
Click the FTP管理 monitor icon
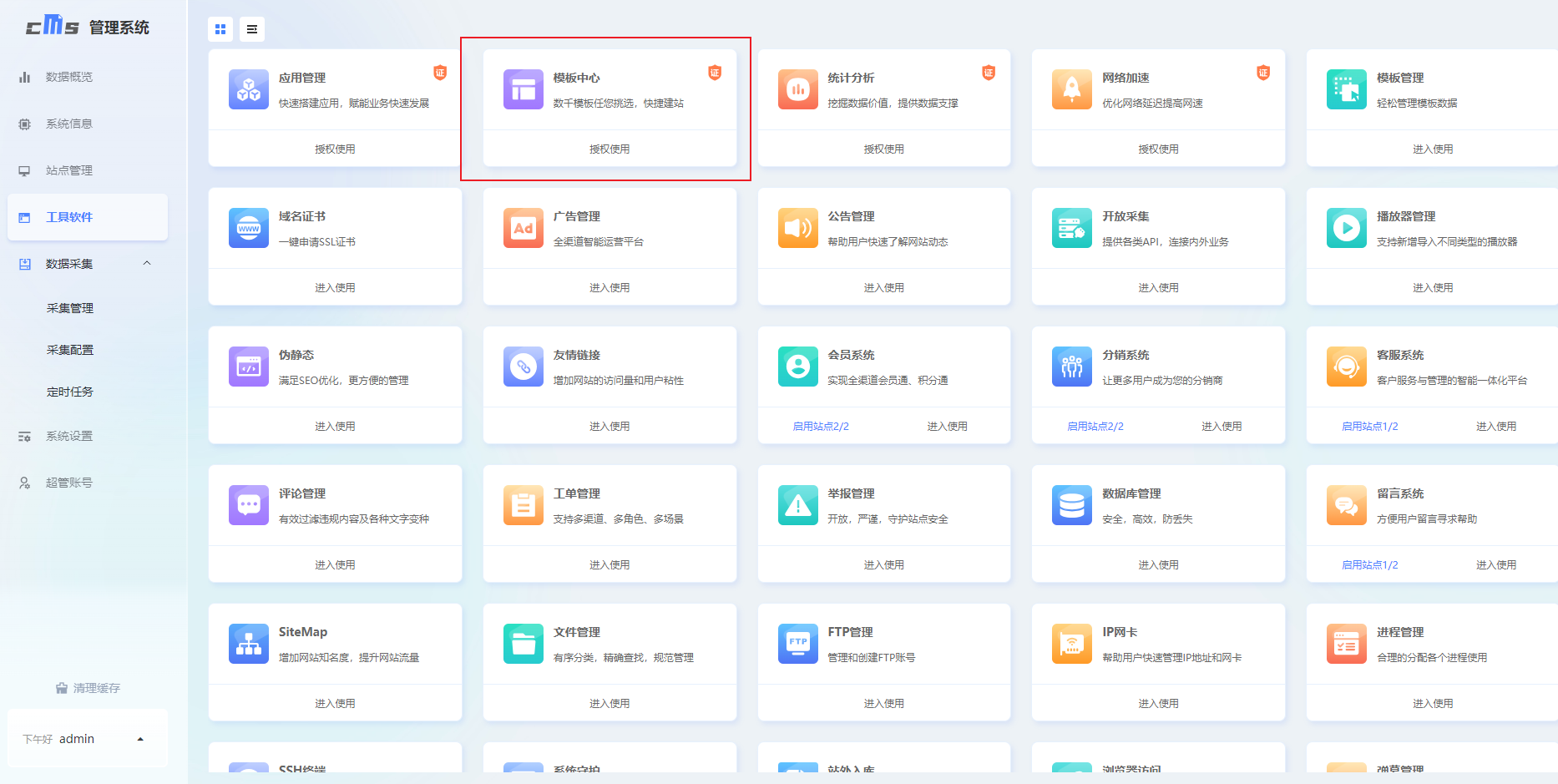tap(798, 644)
